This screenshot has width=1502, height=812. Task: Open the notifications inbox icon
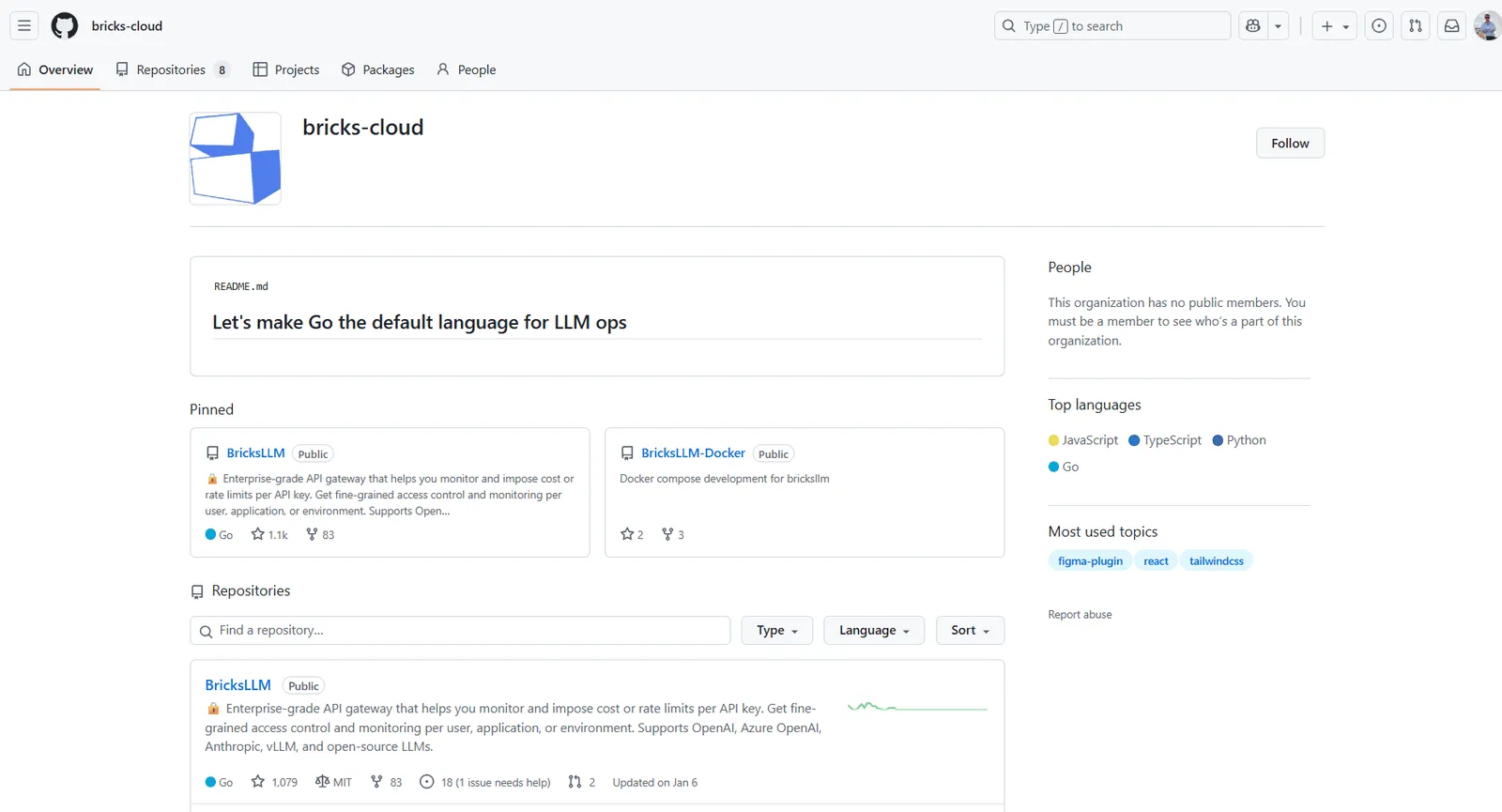pos(1452,26)
